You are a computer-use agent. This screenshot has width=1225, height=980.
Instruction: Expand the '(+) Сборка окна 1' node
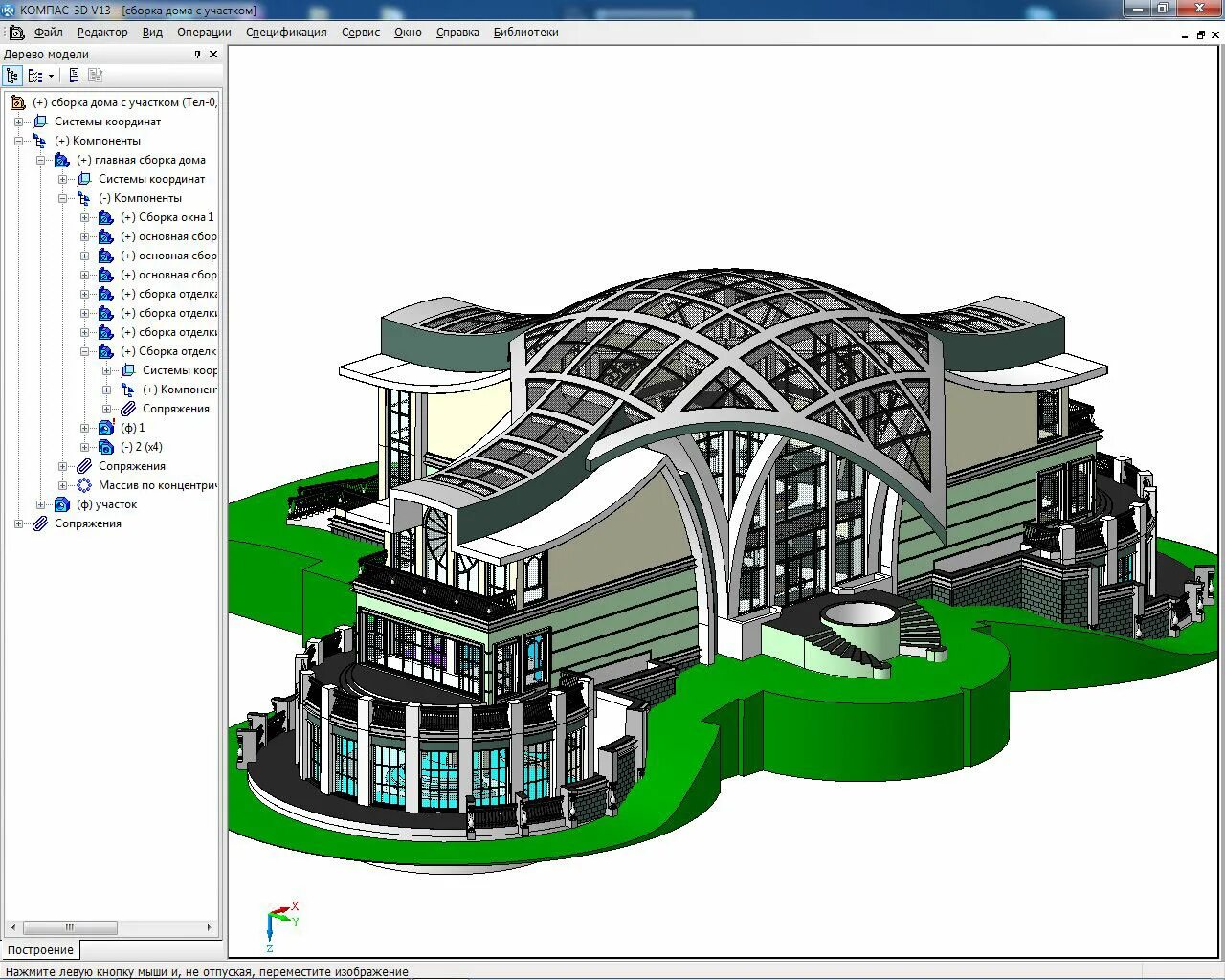tap(84, 217)
